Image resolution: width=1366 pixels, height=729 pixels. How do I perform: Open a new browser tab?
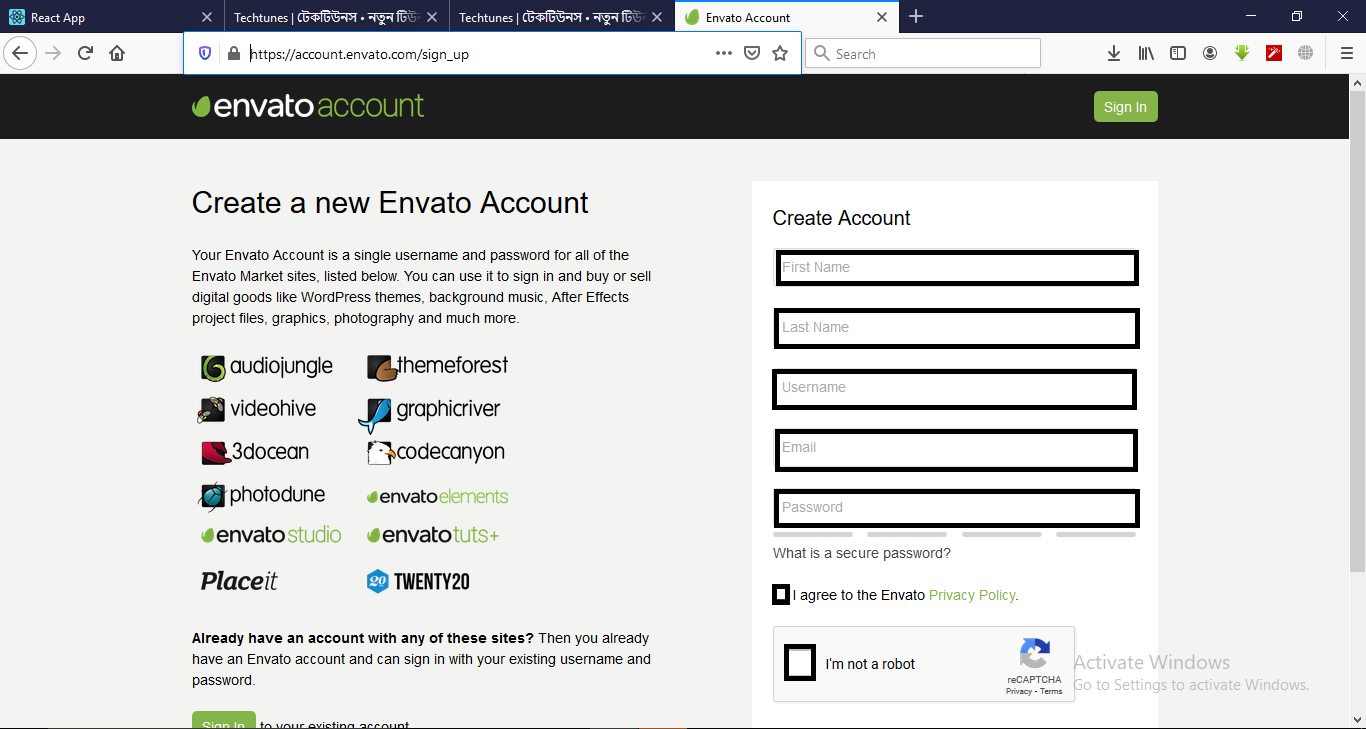(916, 17)
